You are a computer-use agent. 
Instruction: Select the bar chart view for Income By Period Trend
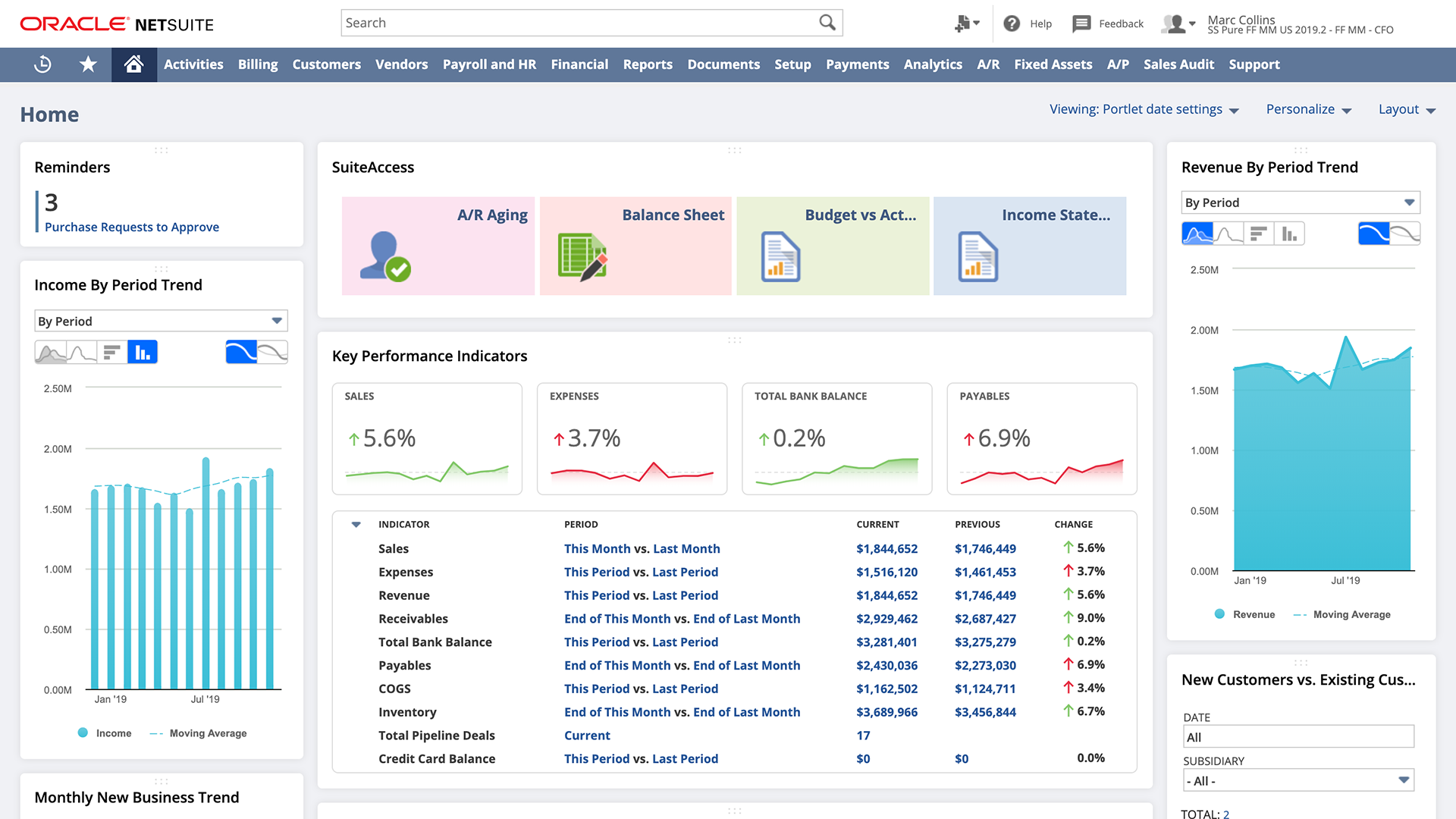coord(143,351)
